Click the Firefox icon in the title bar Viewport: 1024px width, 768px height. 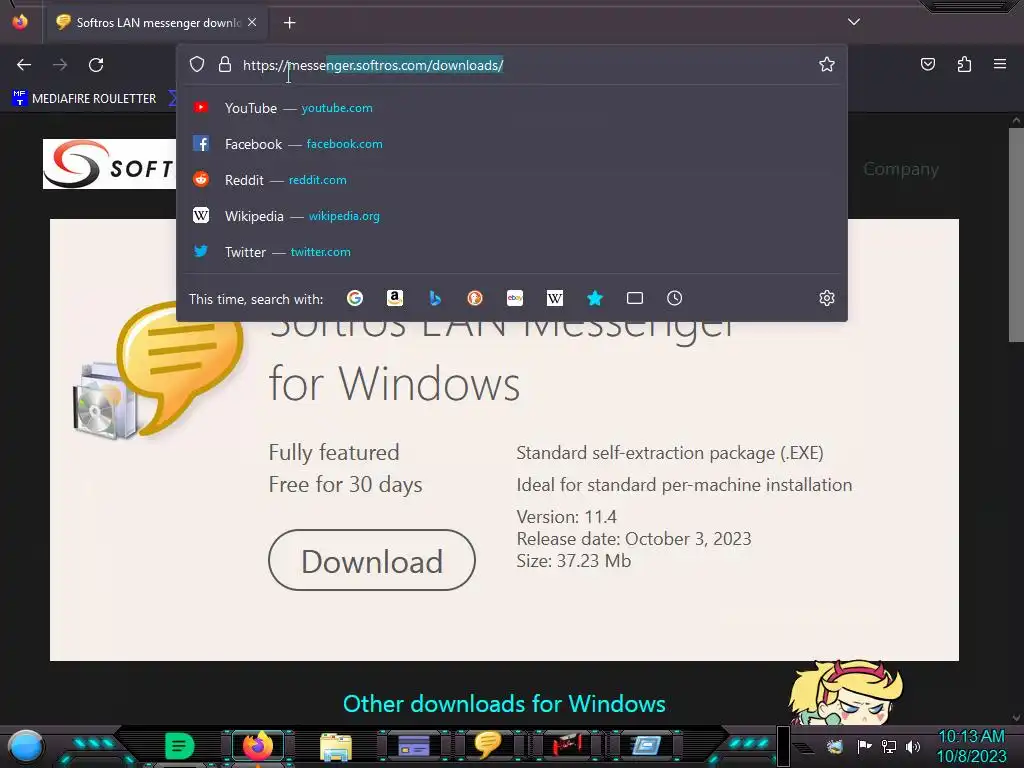coord(20,22)
